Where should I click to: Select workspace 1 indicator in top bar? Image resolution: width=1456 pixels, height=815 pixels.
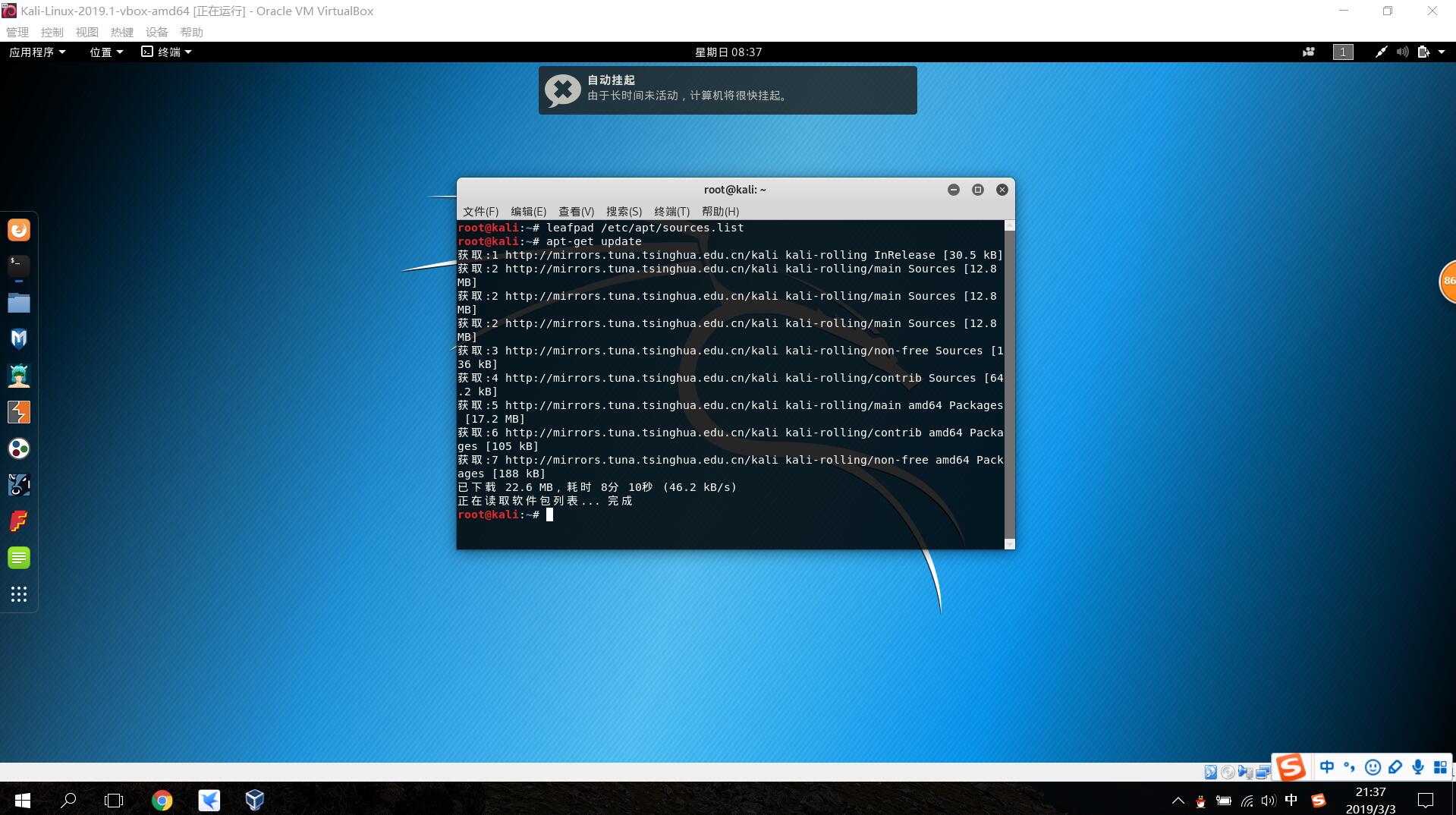[1343, 52]
